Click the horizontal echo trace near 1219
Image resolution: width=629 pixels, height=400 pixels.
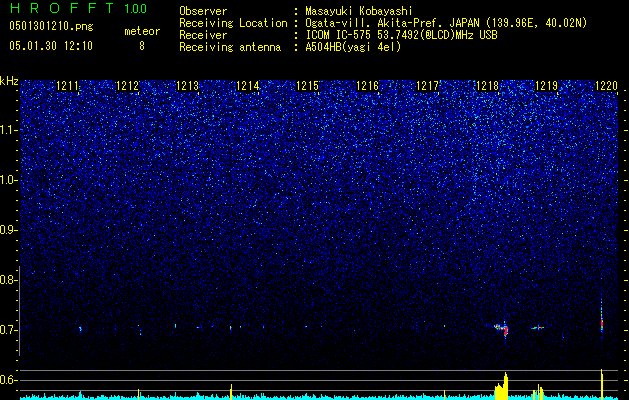tap(538, 328)
